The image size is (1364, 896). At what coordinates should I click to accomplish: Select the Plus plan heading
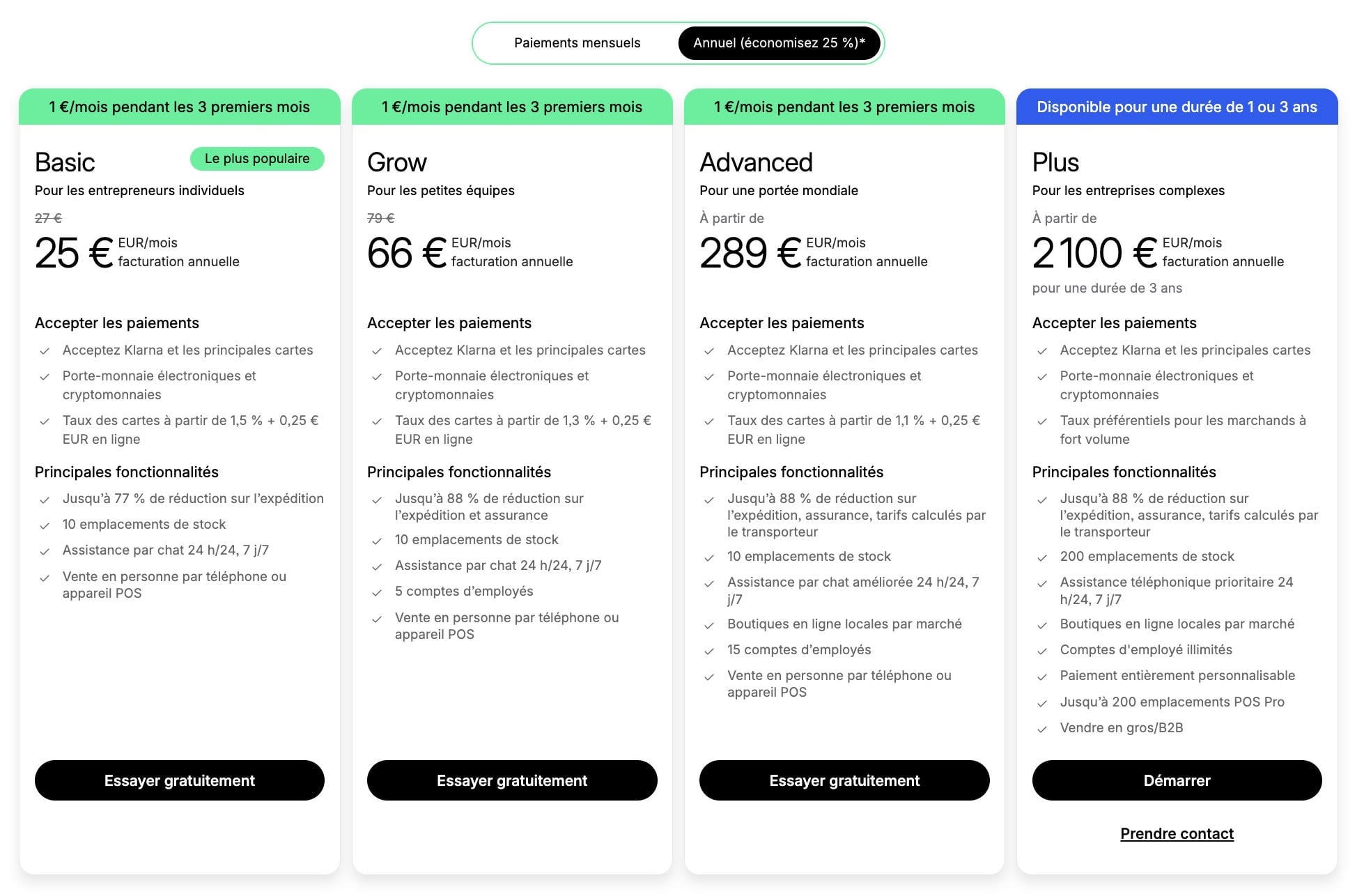pos(1055,162)
